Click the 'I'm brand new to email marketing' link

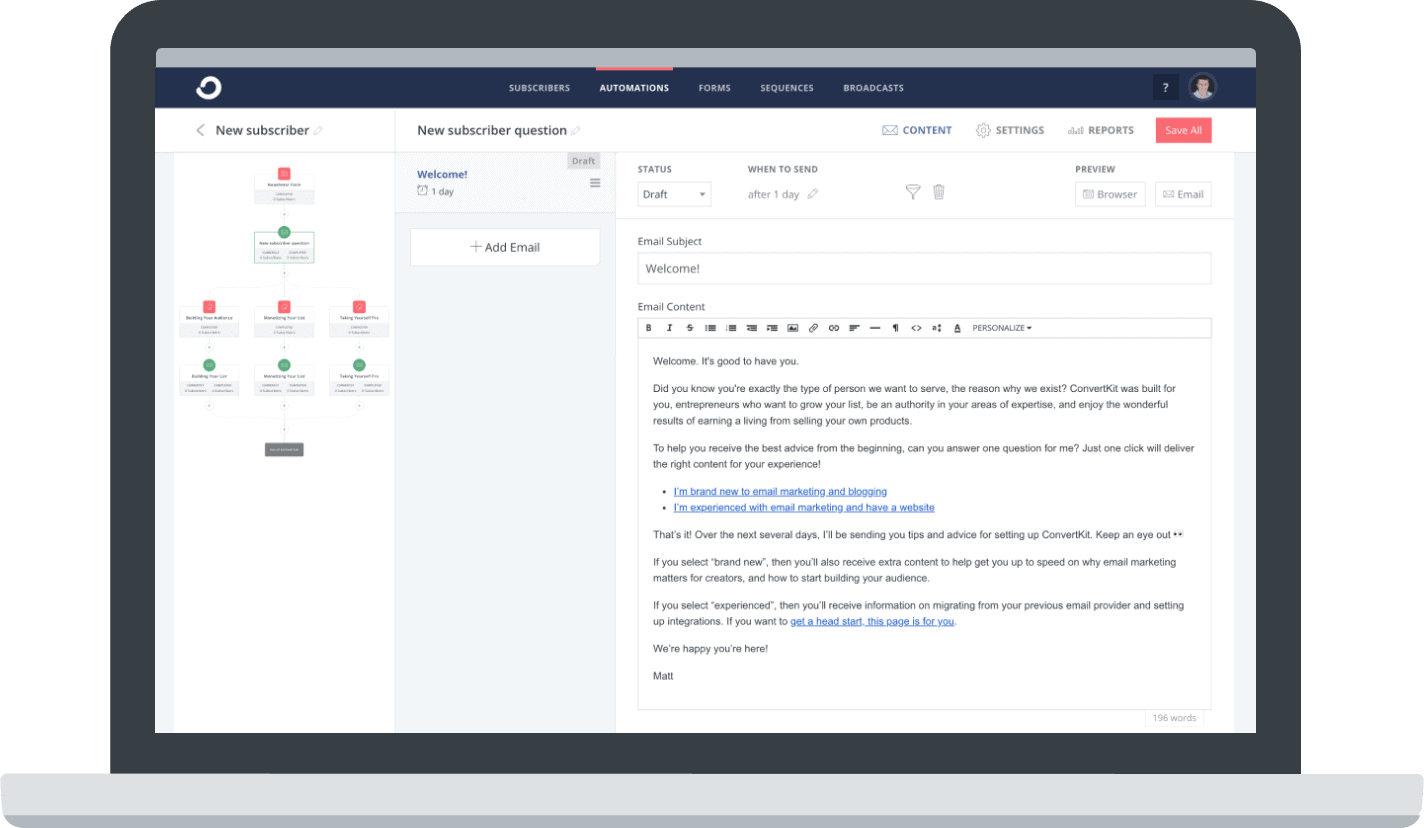pyautogui.click(x=780, y=491)
